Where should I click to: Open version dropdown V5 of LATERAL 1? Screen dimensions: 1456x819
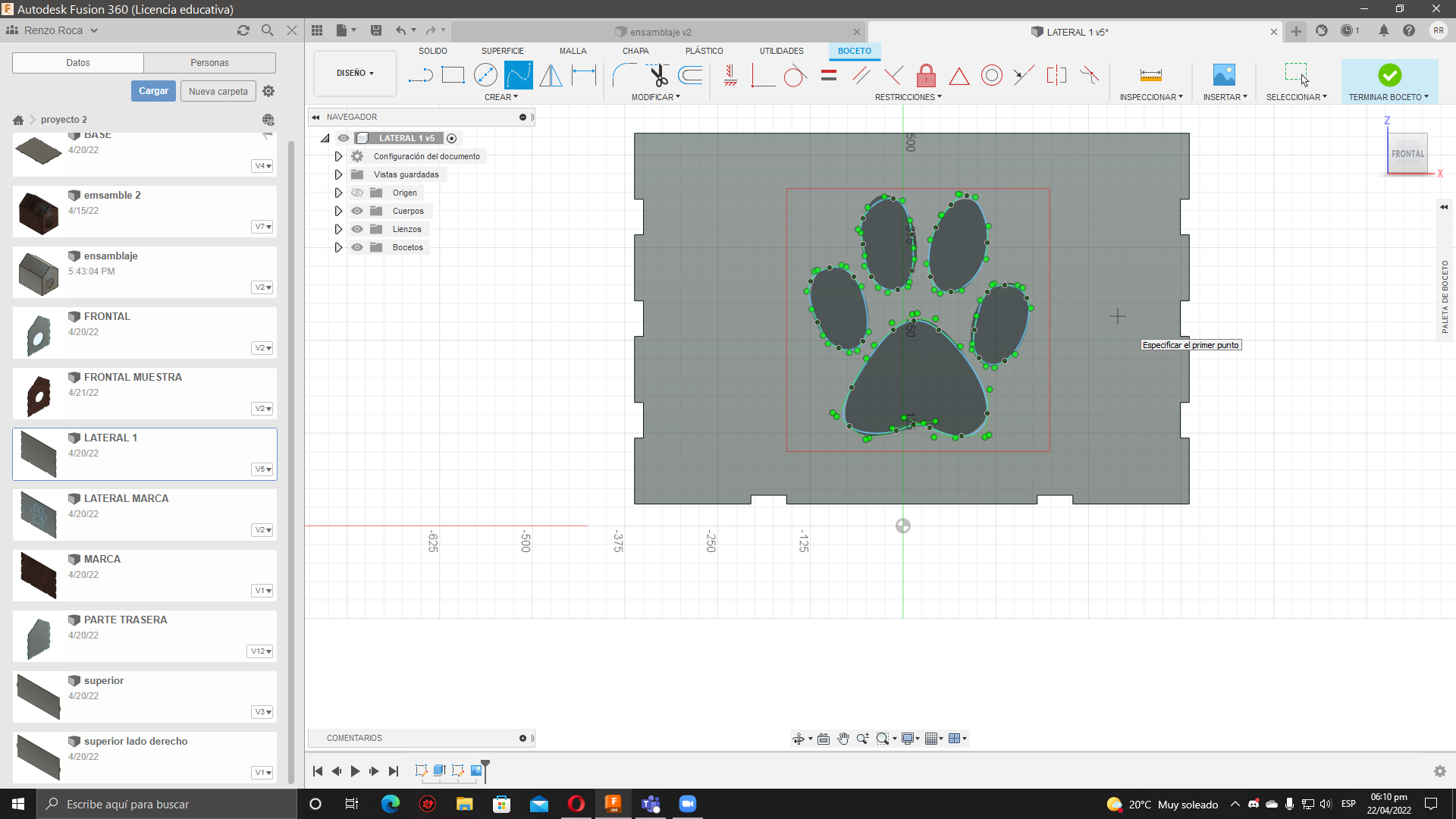coord(262,469)
